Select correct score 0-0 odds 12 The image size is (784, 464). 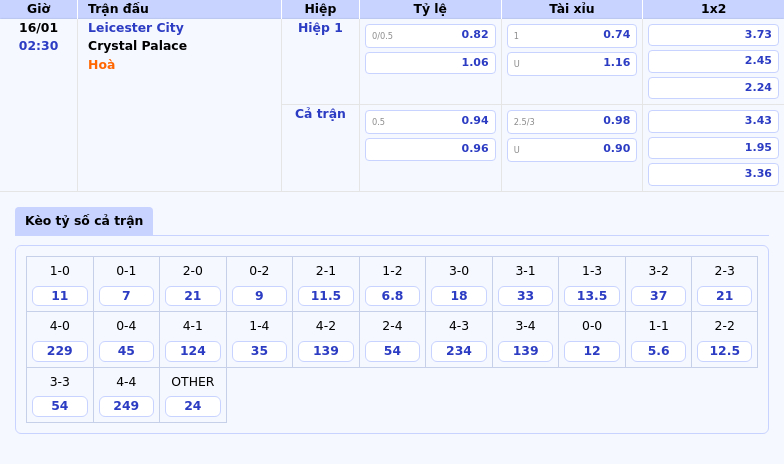tap(592, 351)
